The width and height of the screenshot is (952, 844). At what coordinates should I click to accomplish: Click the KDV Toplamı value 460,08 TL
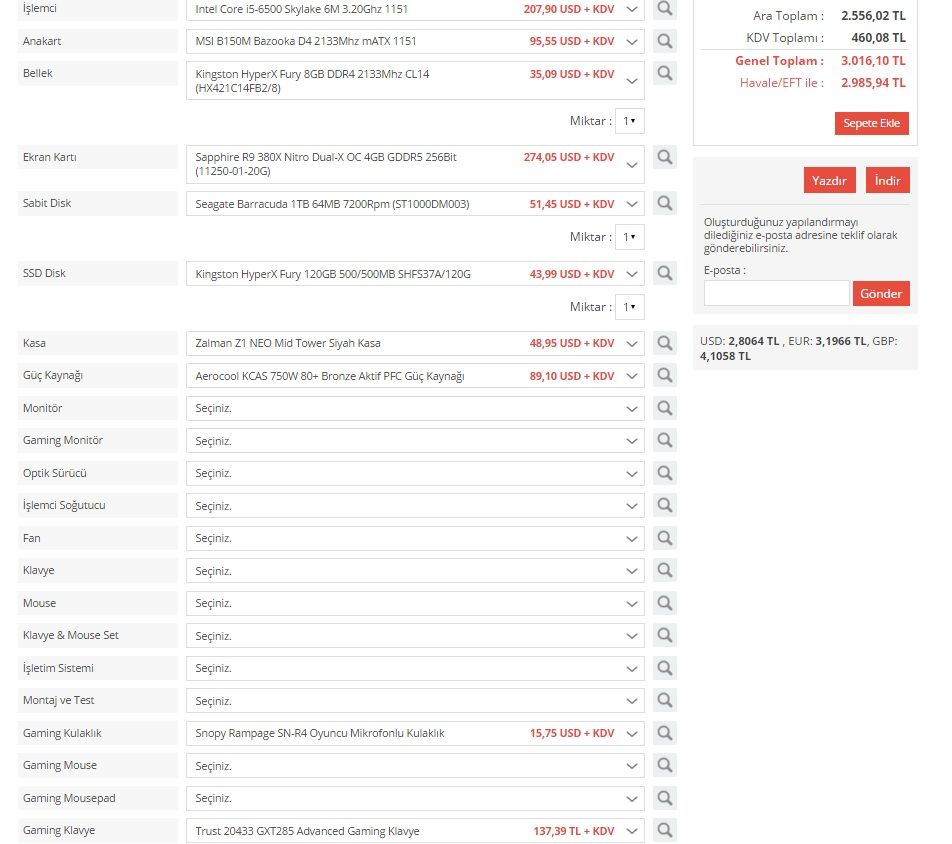(879, 38)
